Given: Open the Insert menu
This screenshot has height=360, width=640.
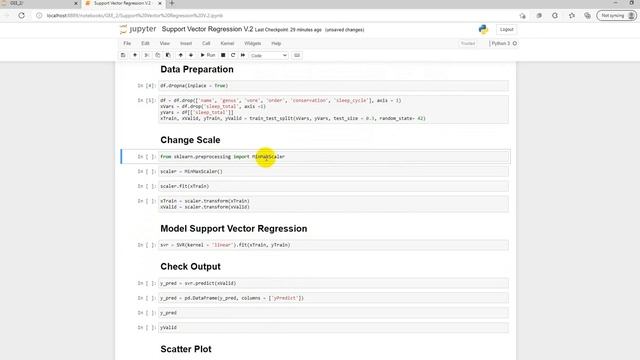Looking at the screenshot, I should 186,43.
